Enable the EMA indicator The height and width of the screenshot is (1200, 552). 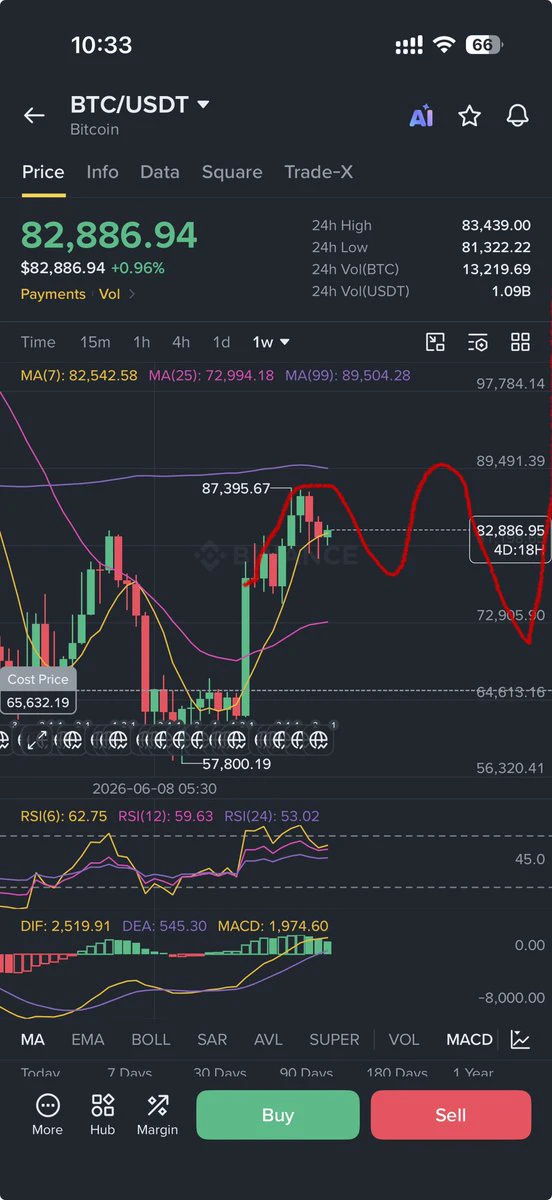[x=88, y=1039]
